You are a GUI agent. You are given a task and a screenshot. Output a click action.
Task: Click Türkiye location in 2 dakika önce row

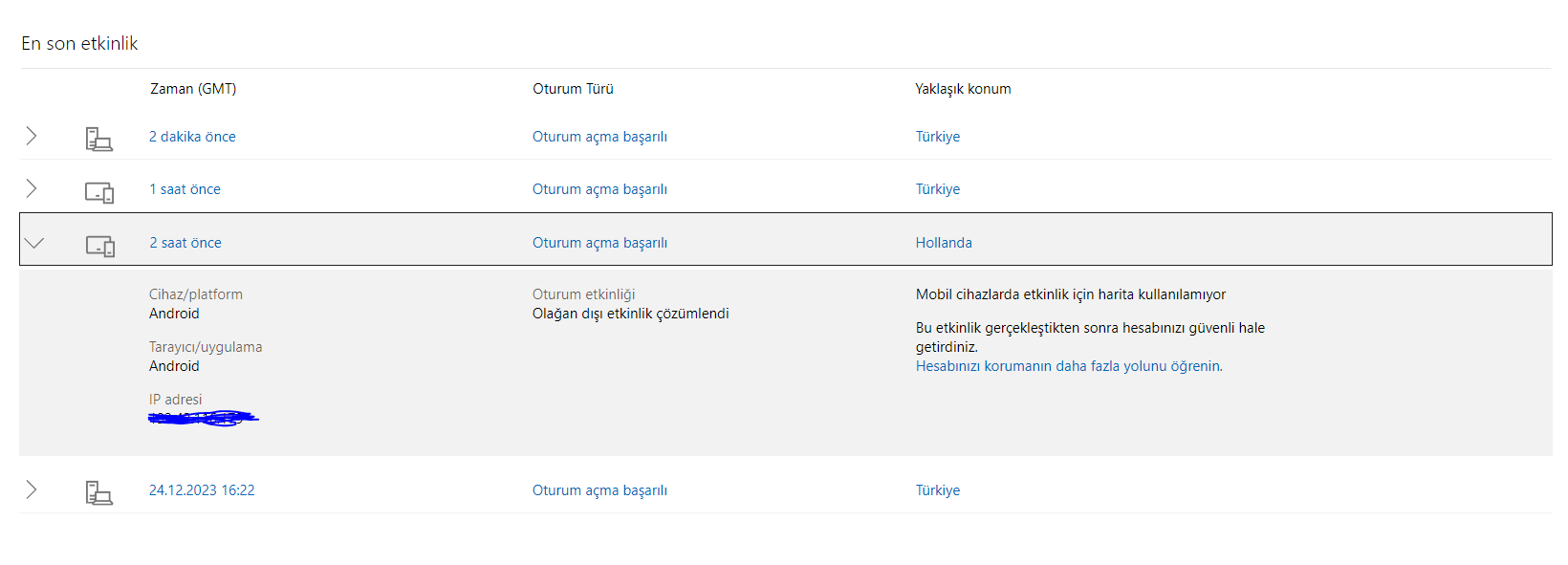(x=938, y=137)
